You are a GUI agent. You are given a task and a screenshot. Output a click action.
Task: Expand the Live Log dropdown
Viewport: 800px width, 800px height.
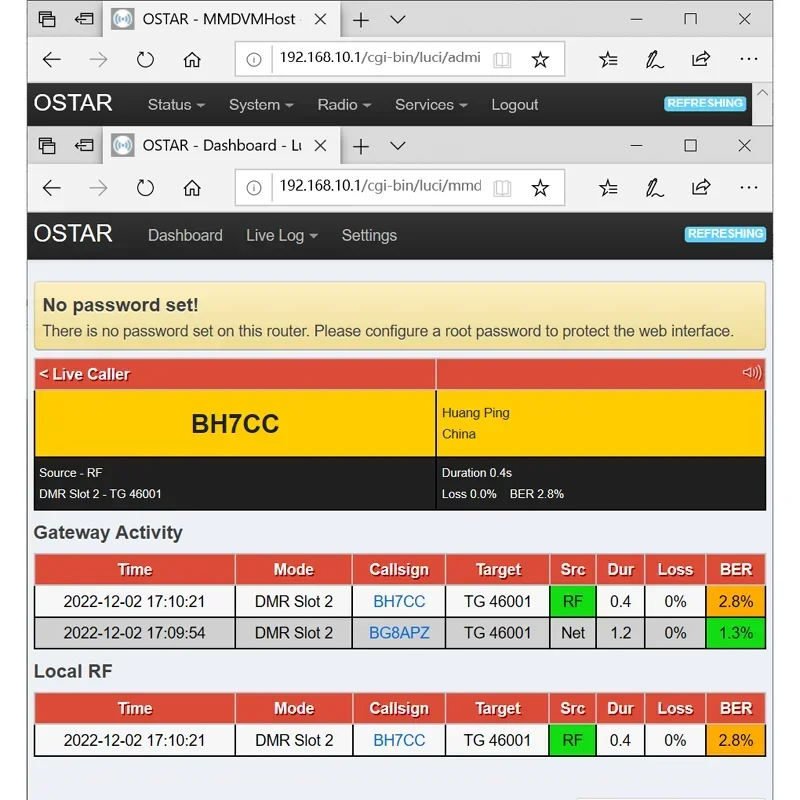click(282, 235)
